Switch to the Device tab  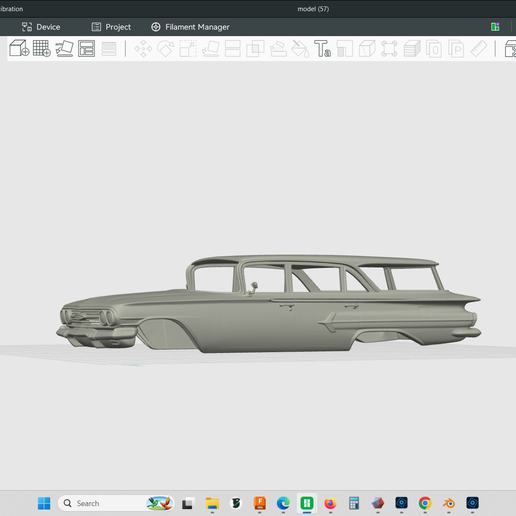coord(41,27)
